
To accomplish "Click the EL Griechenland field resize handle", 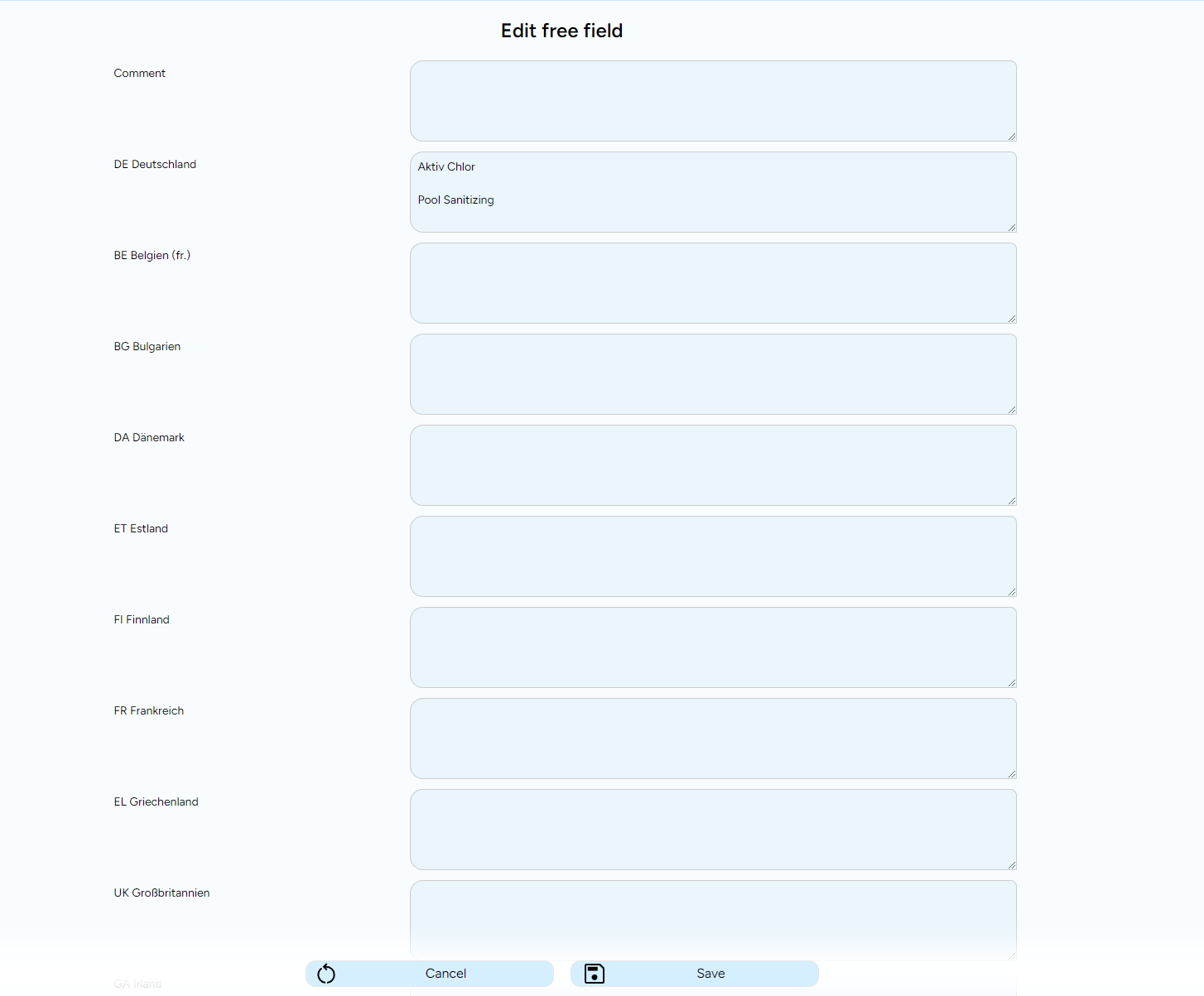I will (x=1012, y=865).
